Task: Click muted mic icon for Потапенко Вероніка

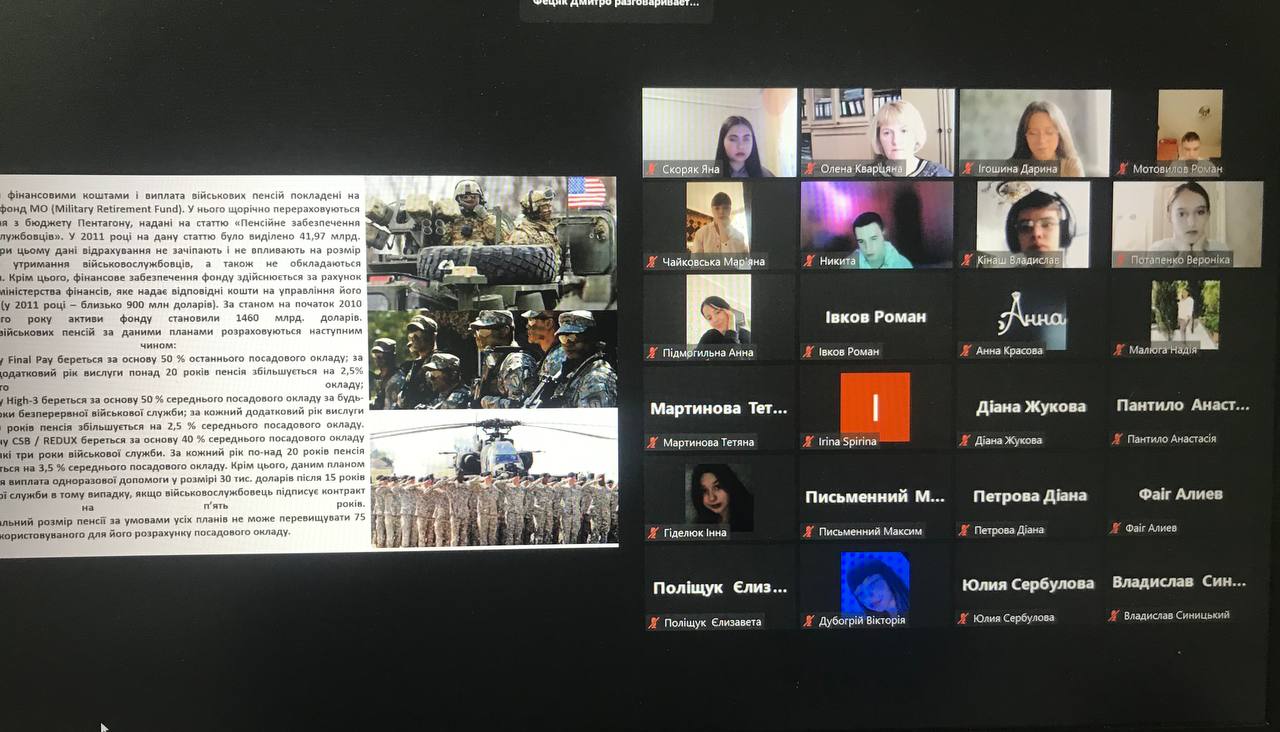Action: tap(1122, 260)
